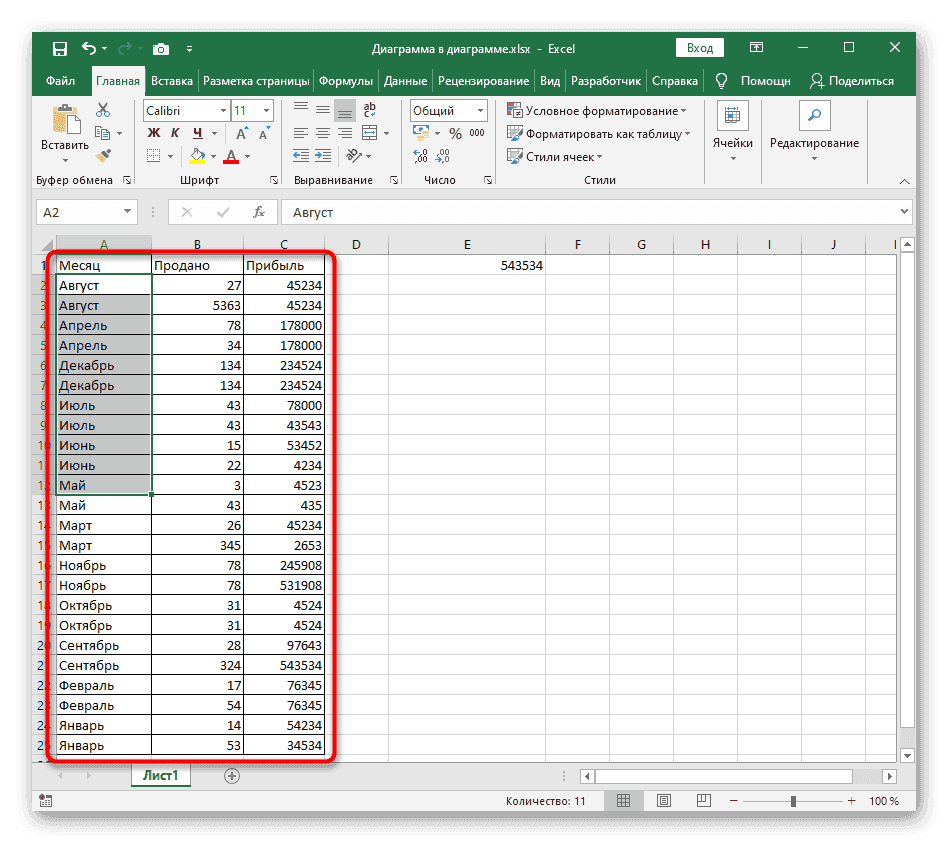Open the Вставка ribbon tab
The image size is (948, 843).
pos(171,81)
